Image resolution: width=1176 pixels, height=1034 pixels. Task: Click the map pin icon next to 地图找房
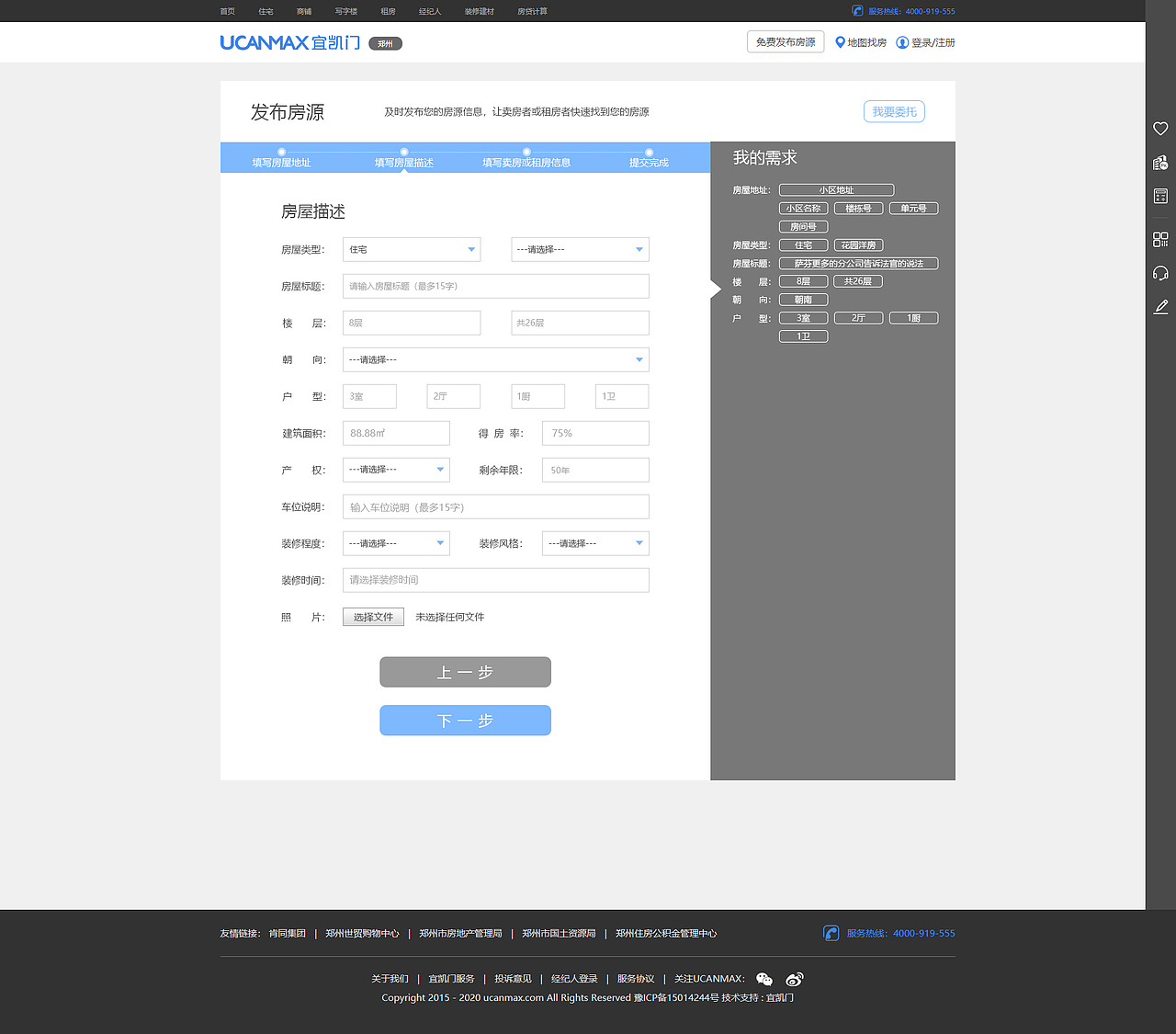coord(839,41)
